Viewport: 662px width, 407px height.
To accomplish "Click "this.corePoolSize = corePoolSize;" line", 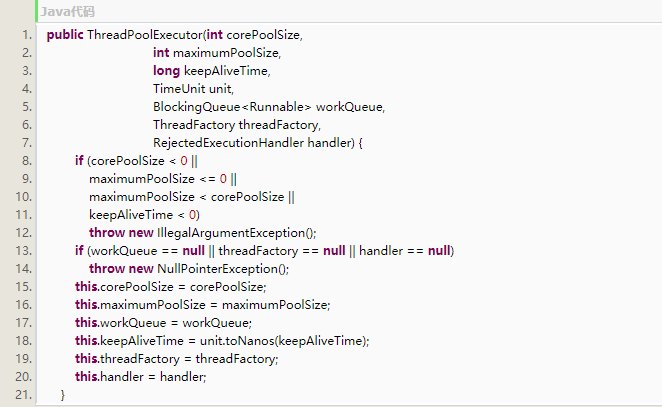I will (x=171, y=287).
